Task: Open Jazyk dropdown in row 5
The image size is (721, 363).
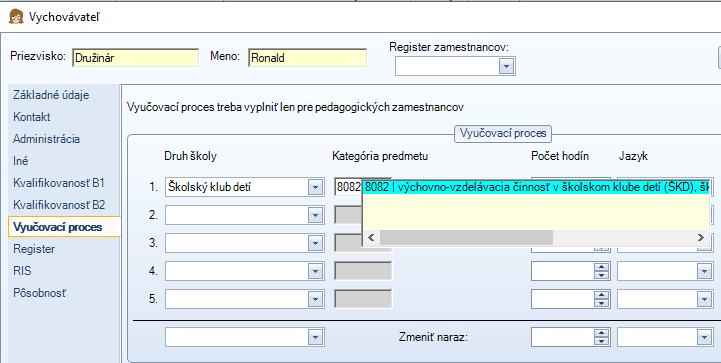Action: pos(704,300)
